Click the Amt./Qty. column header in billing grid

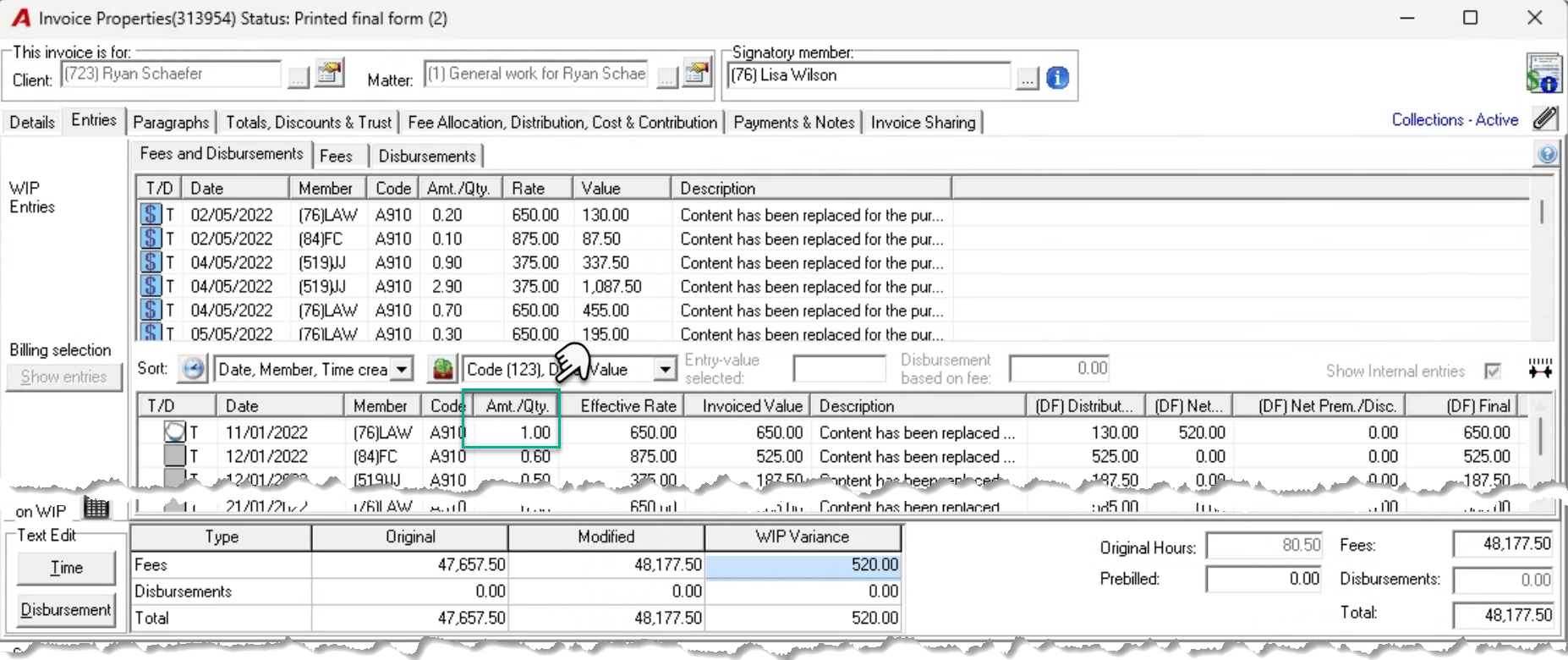coord(517,405)
